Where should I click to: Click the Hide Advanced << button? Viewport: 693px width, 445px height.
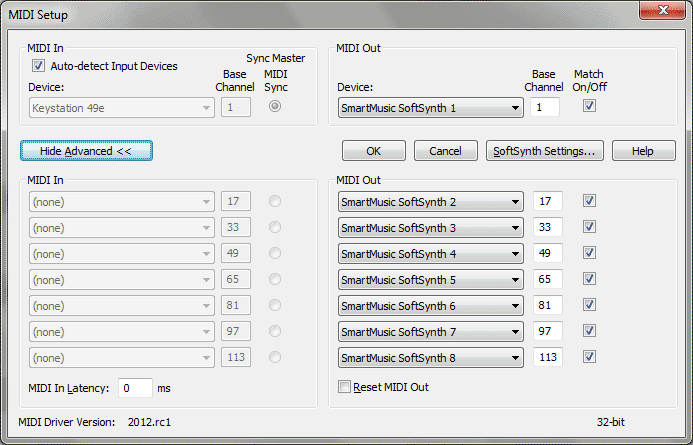[86, 151]
